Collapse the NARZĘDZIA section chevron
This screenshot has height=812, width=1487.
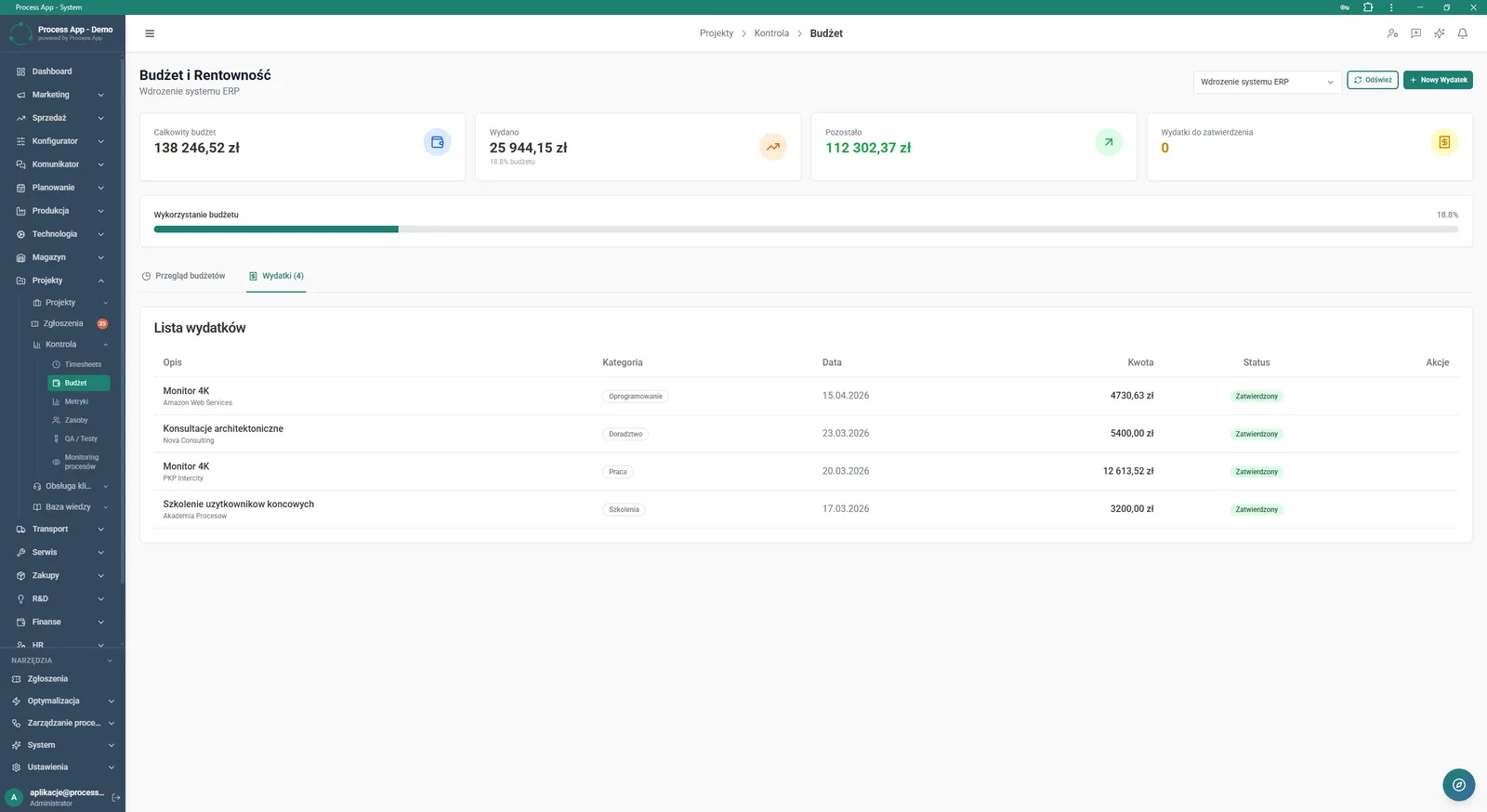(110, 661)
